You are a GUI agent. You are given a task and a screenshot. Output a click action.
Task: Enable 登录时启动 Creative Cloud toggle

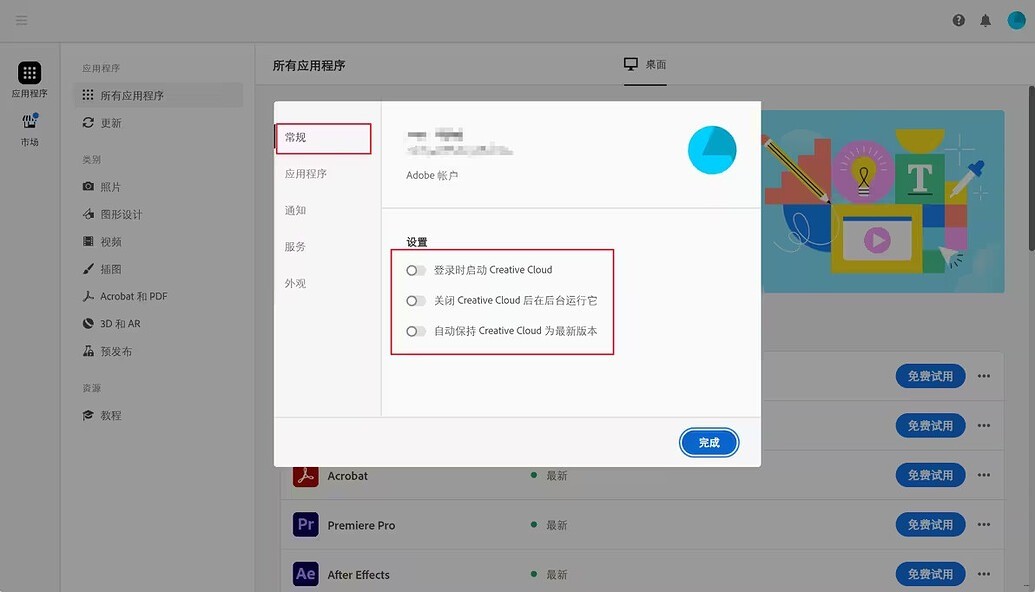(416, 270)
